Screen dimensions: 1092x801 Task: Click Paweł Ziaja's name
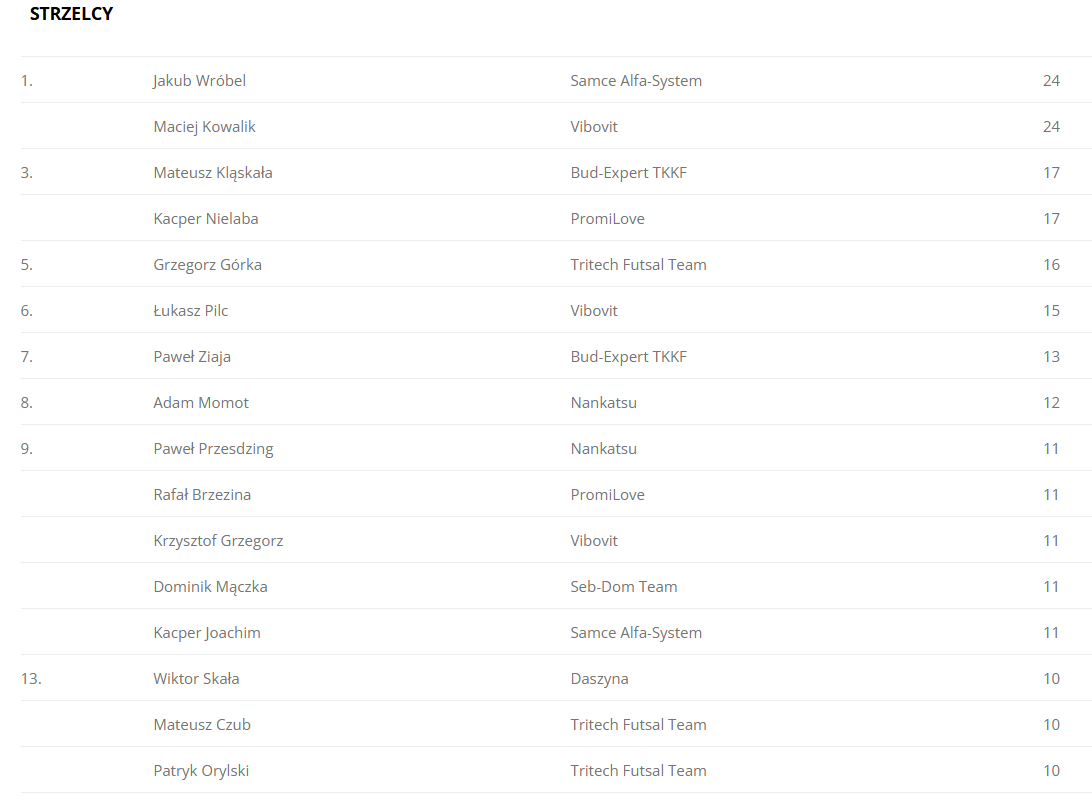coord(192,357)
